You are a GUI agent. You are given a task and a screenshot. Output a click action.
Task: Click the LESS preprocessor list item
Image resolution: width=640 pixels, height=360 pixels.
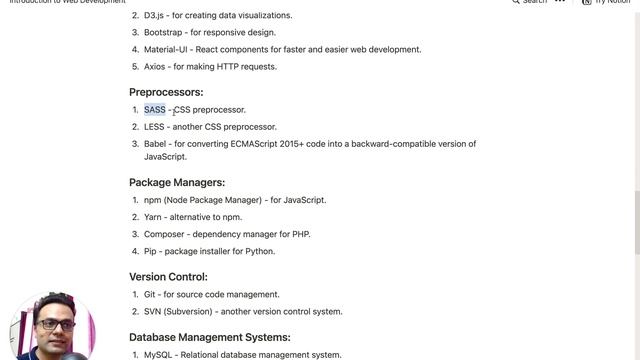[x=210, y=127]
